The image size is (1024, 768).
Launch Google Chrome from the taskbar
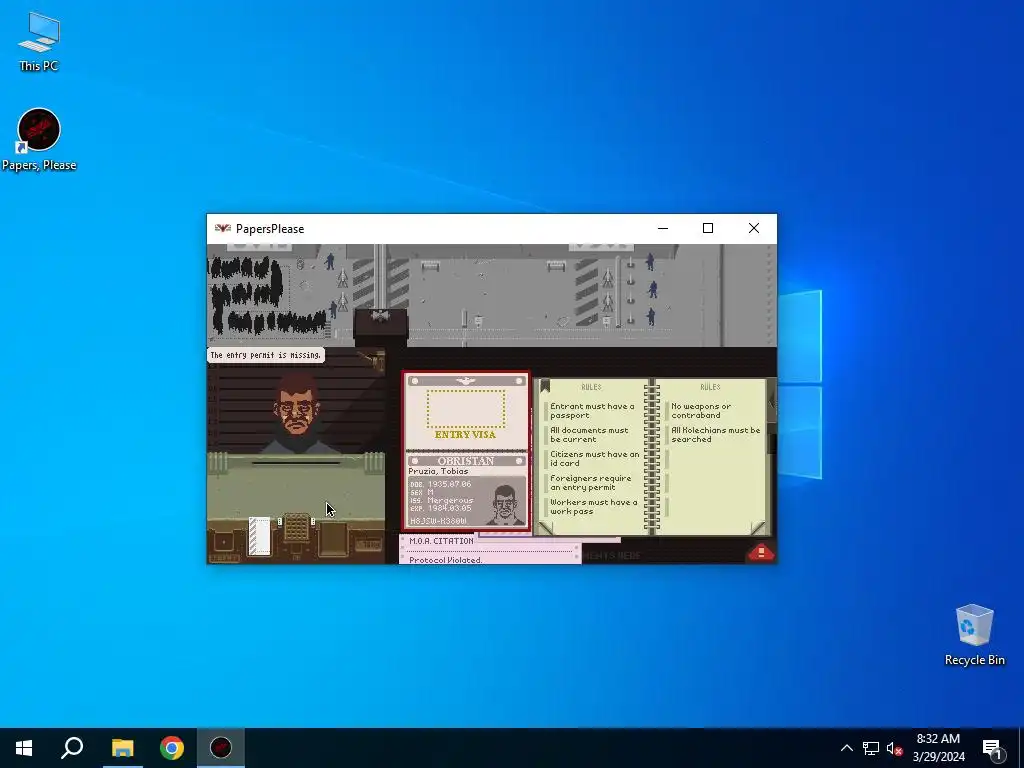172,748
